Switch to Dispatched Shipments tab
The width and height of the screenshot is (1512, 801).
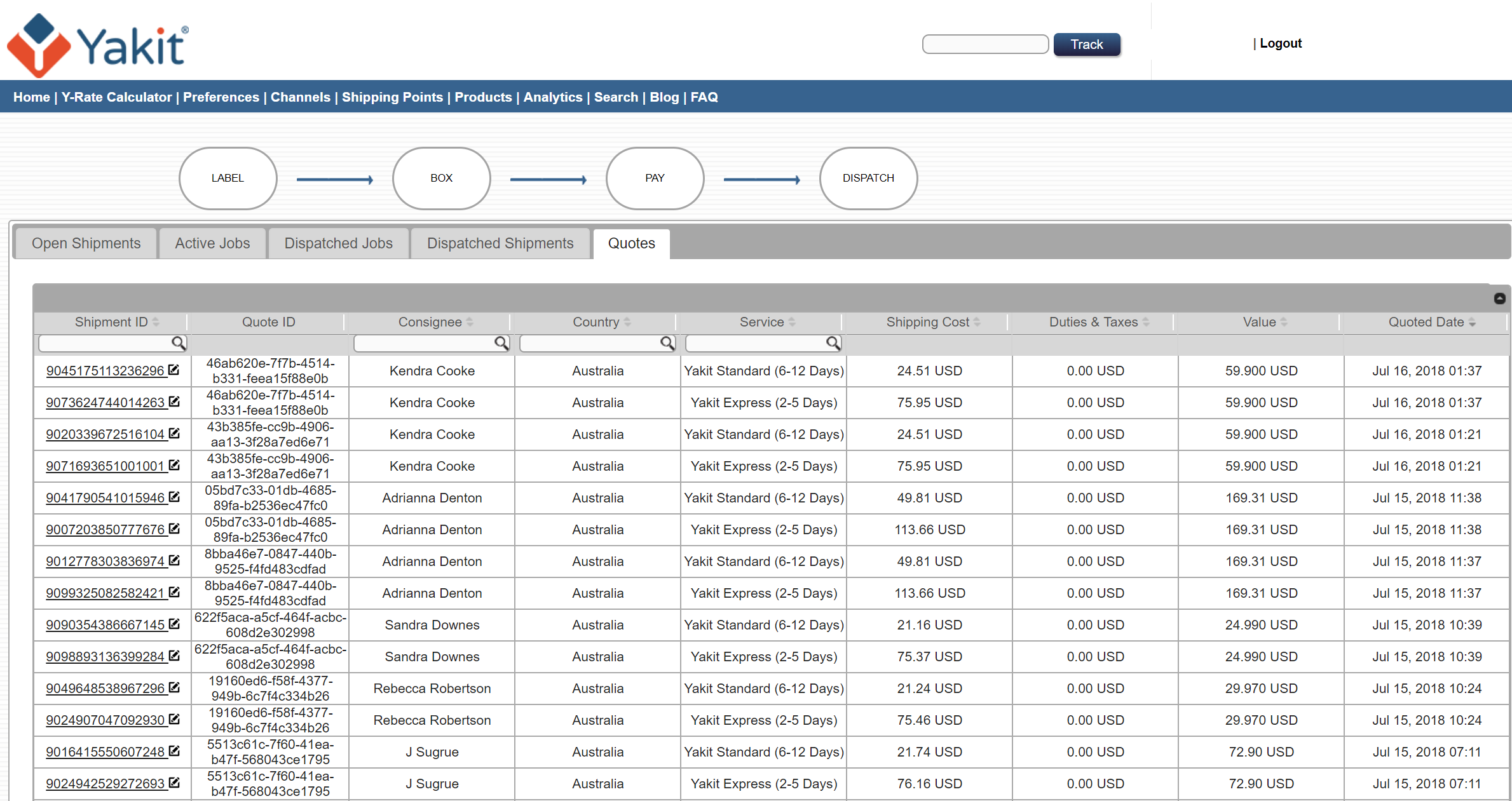click(x=500, y=243)
